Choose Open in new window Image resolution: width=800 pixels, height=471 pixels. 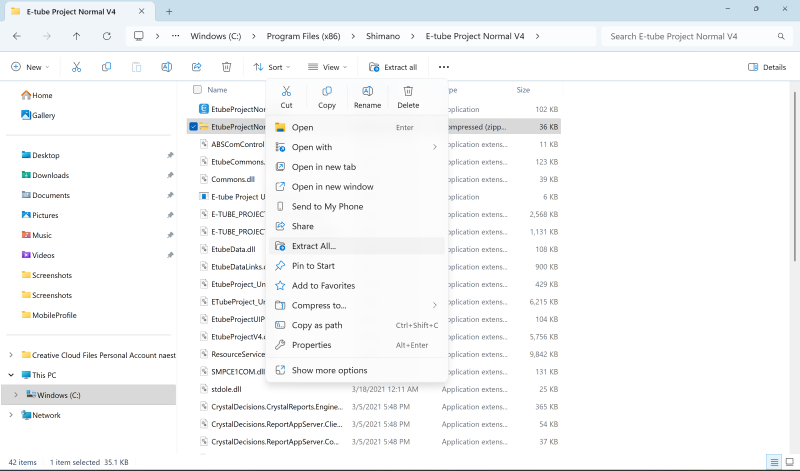point(356,187)
